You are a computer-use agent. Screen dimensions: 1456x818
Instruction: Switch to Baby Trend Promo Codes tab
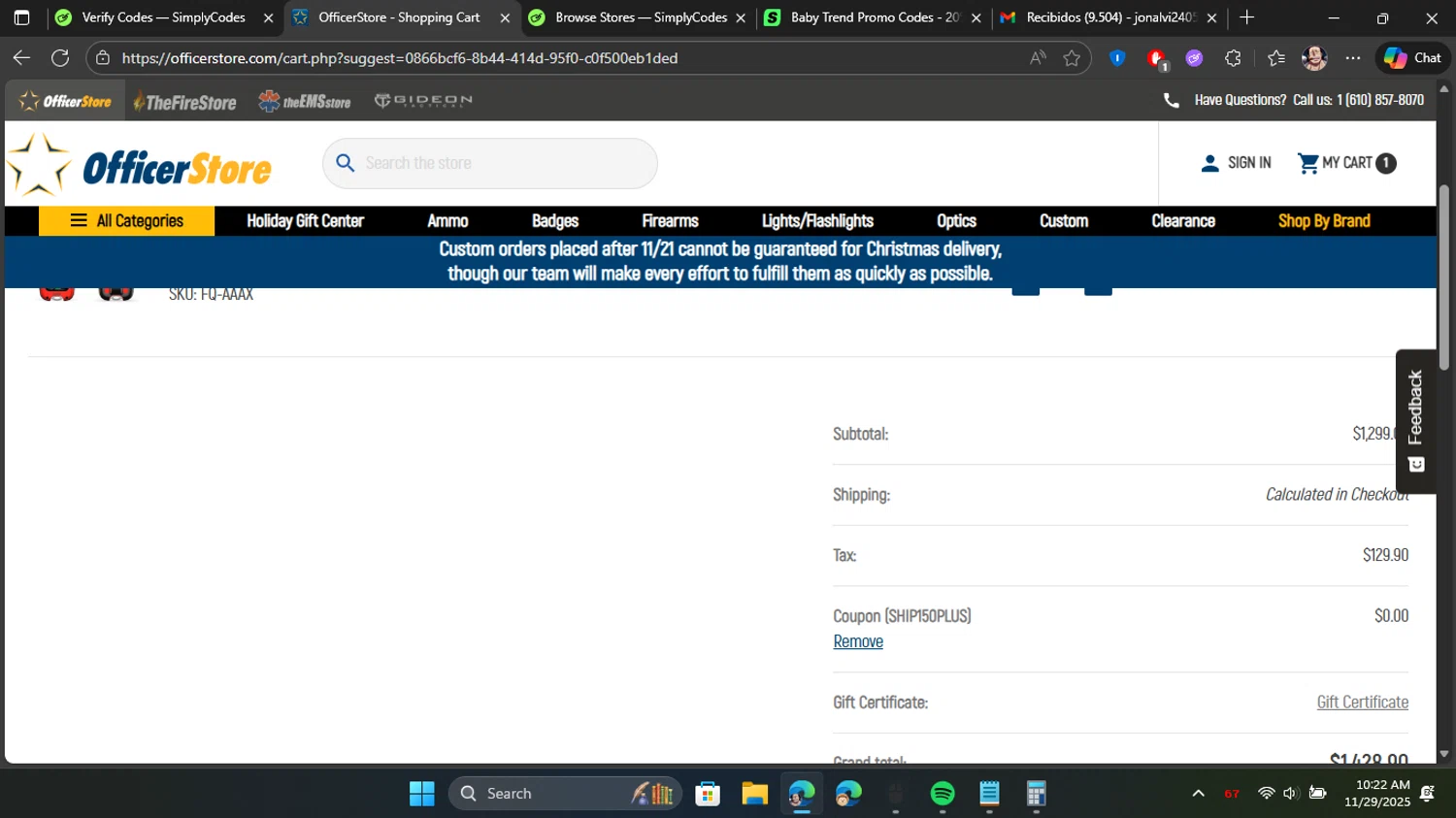874,17
